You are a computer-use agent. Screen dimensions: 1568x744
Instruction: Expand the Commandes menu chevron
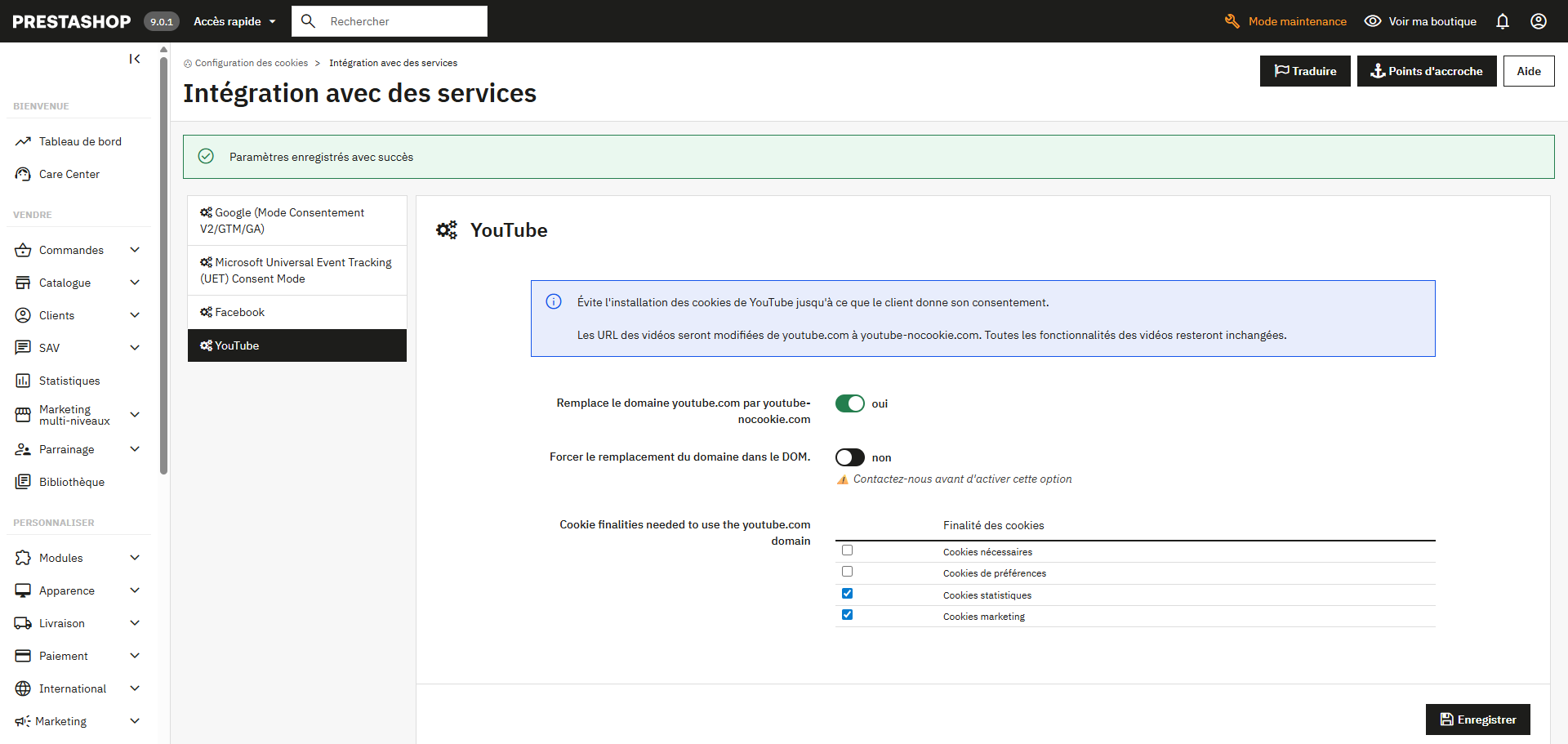(135, 250)
